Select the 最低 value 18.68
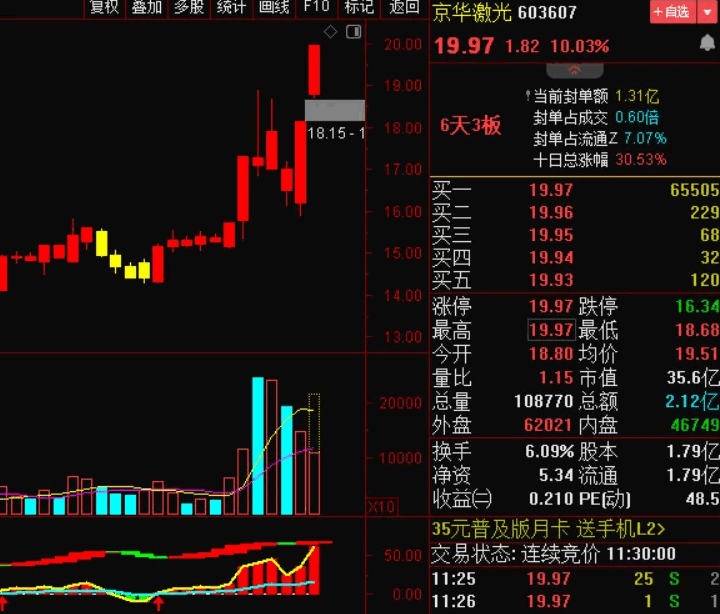Image resolution: width=720 pixels, height=614 pixels. (x=697, y=330)
